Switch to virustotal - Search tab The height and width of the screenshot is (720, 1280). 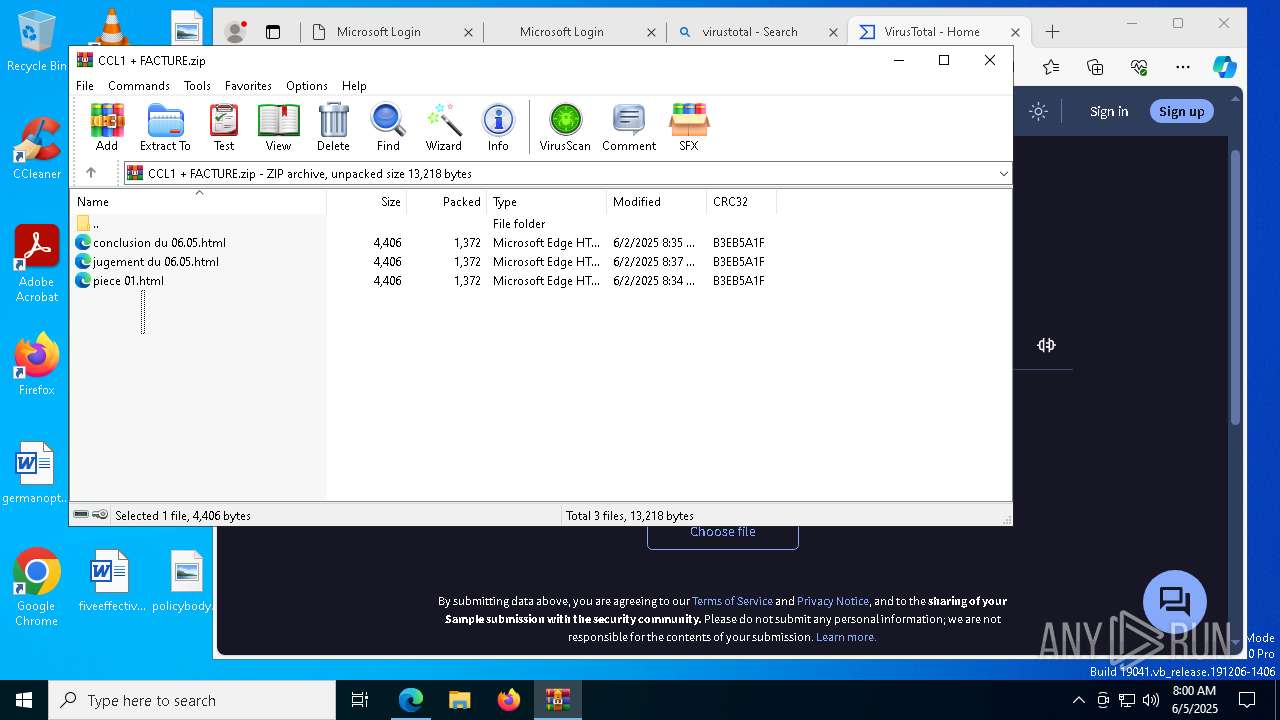tap(757, 32)
